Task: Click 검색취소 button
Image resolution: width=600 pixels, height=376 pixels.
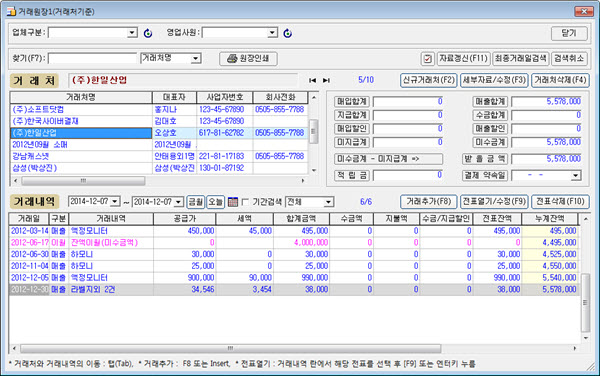Action: [x=569, y=59]
